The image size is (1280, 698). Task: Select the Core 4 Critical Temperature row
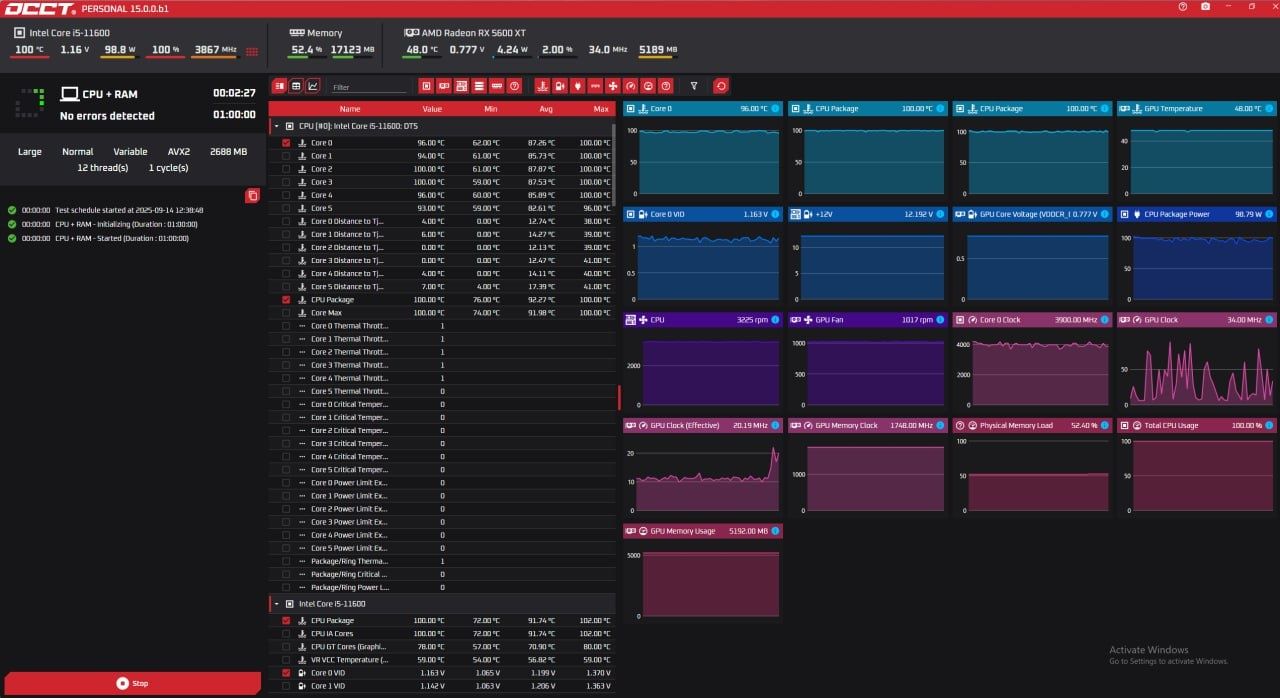442,457
